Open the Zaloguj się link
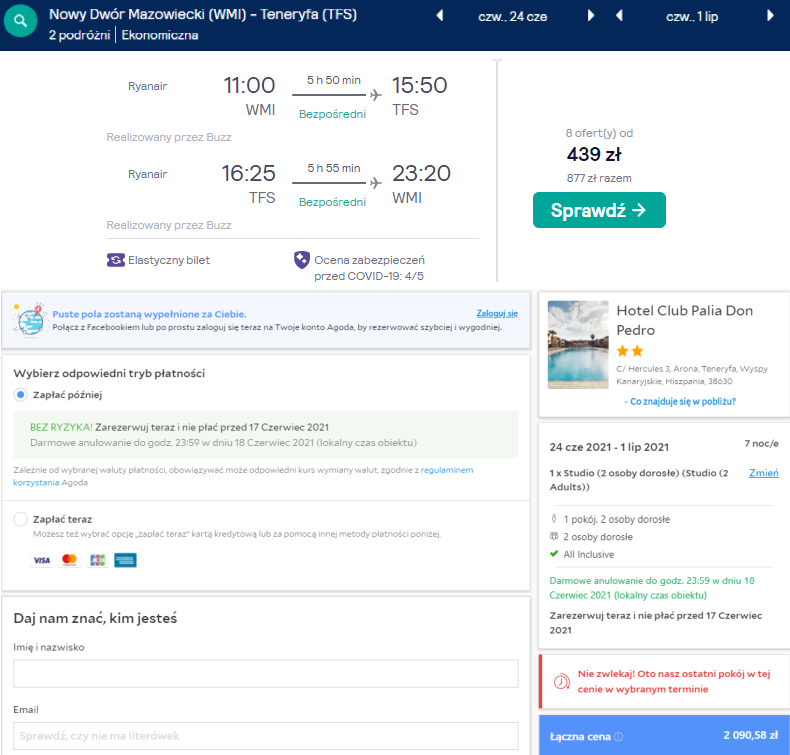Image resolution: width=790 pixels, height=755 pixels. 497,313
